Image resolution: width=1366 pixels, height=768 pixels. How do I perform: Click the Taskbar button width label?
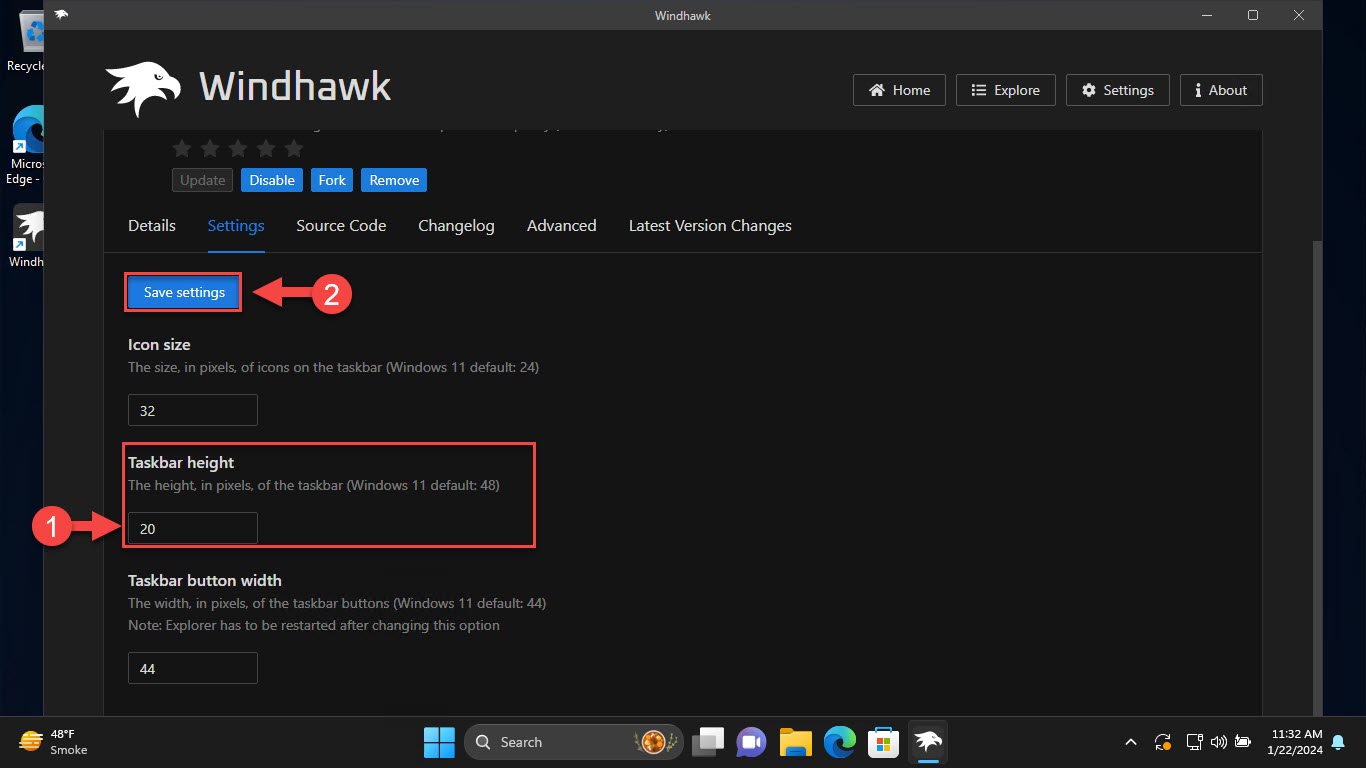pyautogui.click(x=205, y=581)
